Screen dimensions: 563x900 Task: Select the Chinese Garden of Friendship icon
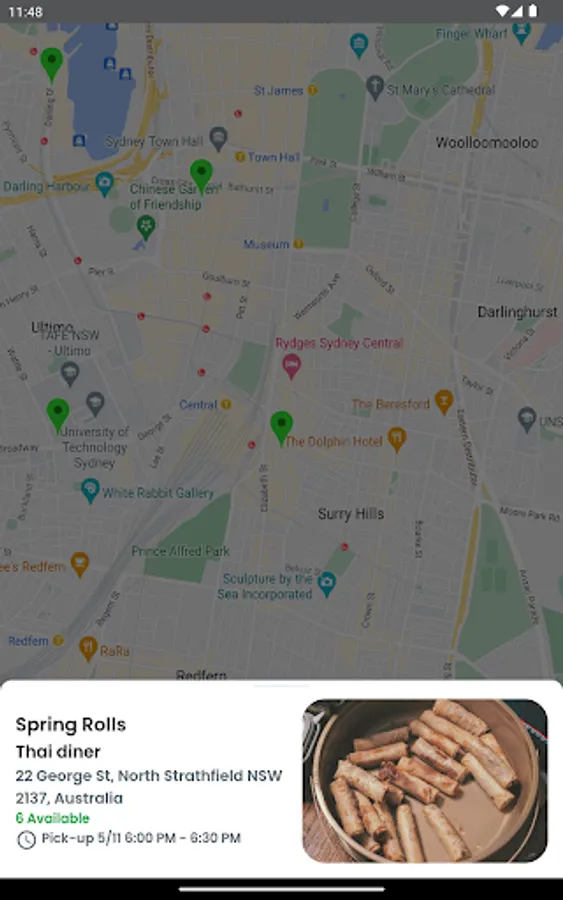(146, 227)
